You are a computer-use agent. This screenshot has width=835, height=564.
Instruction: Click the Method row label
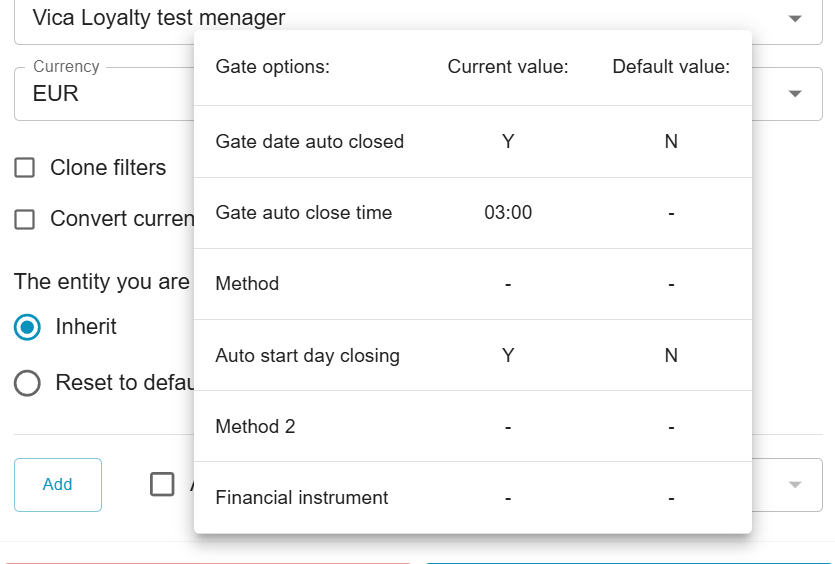[x=248, y=284]
